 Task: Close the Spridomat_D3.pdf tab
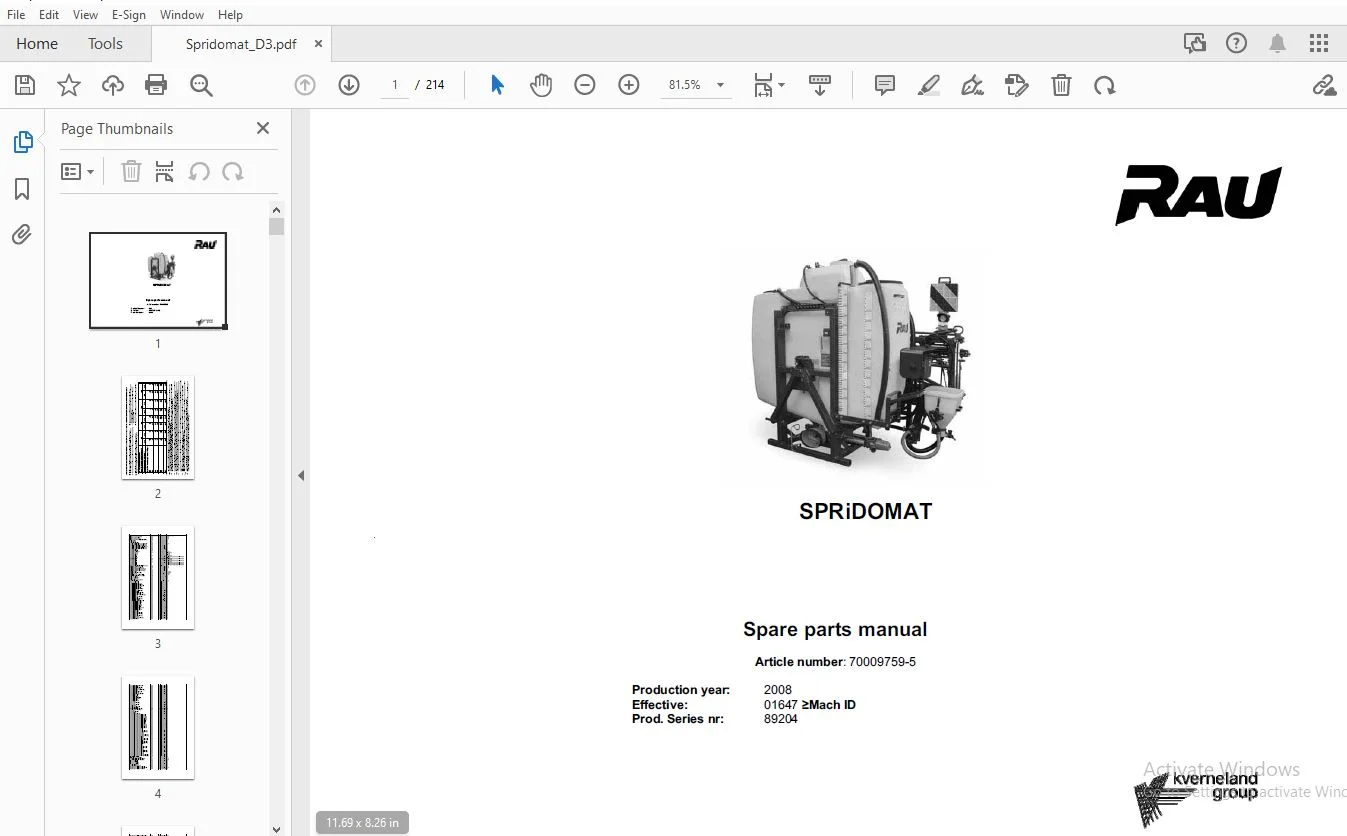click(319, 44)
